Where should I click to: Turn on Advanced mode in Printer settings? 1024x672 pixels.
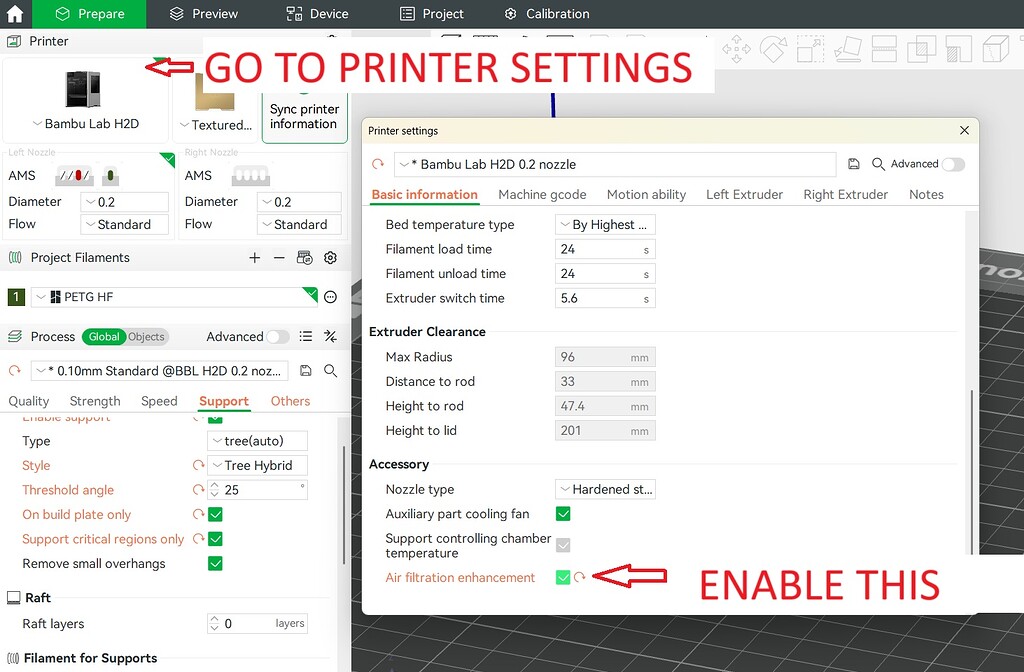tap(952, 164)
